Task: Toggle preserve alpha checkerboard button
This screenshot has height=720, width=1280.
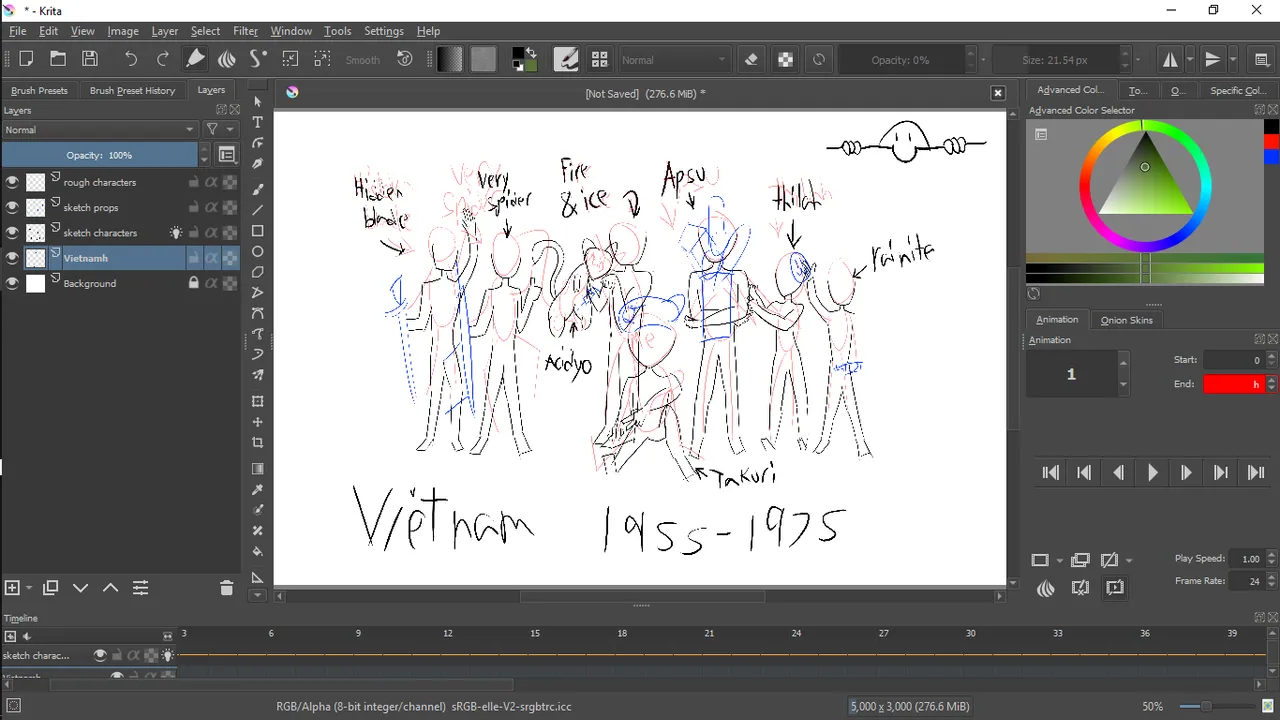Action: click(x=785, y=59)
